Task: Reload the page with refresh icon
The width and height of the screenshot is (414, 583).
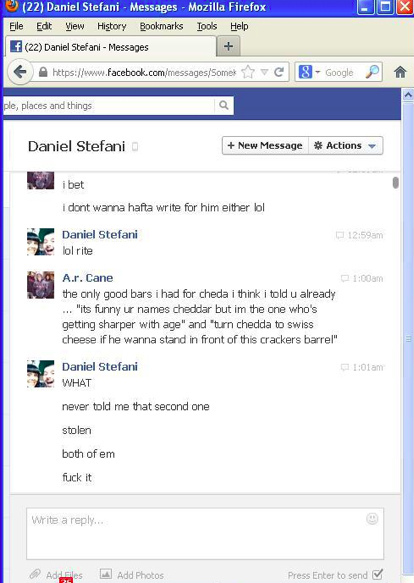Action: pos(279,72)
